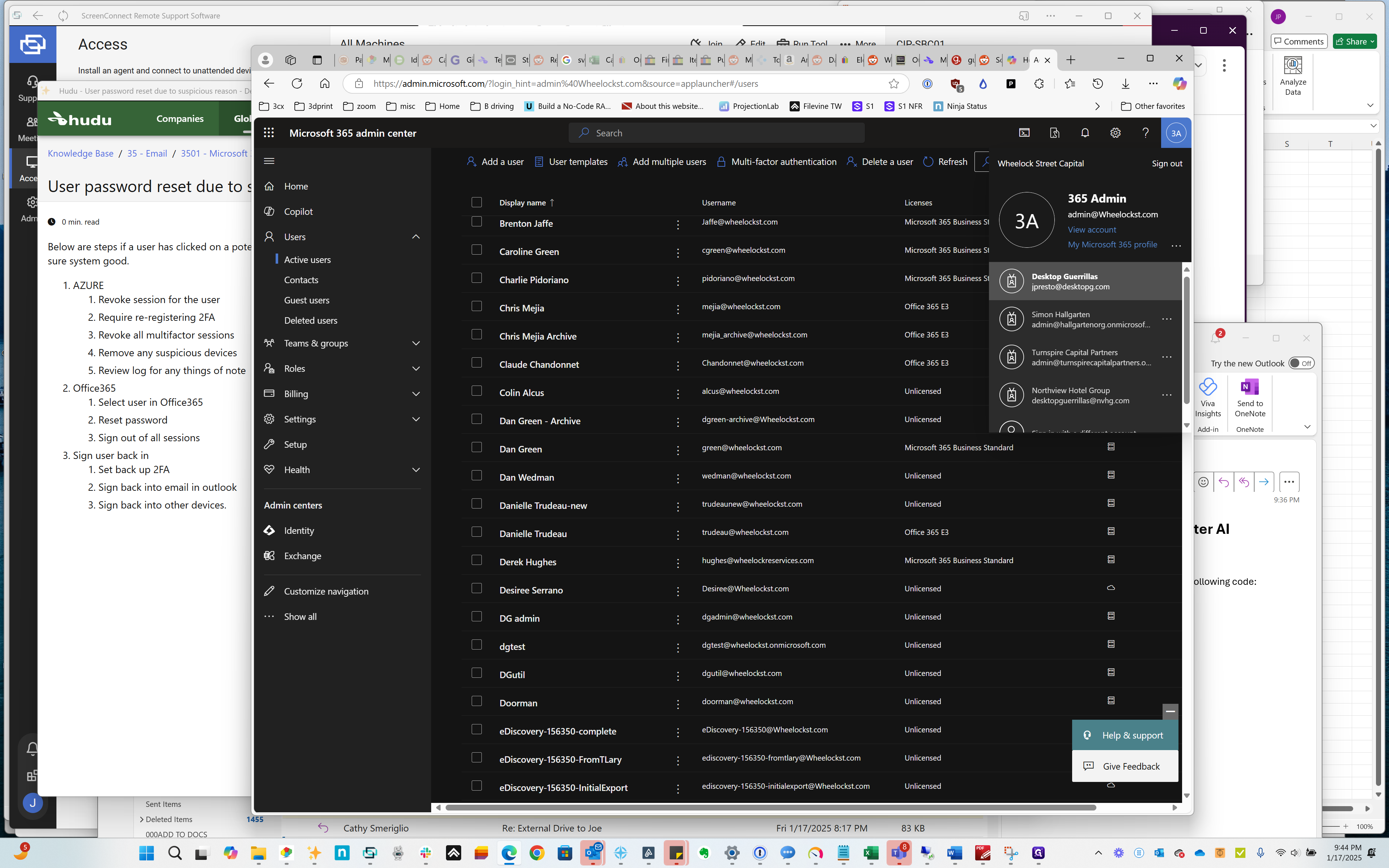Click the help question mark icon

[1146, 133]
